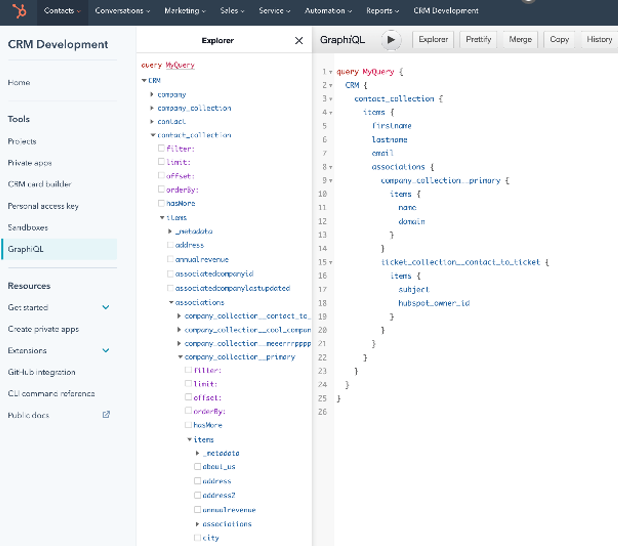The height and width of the screenshot is (546, 618).
Task: Open Projects in the sidebar
Action: click(22, 141)
